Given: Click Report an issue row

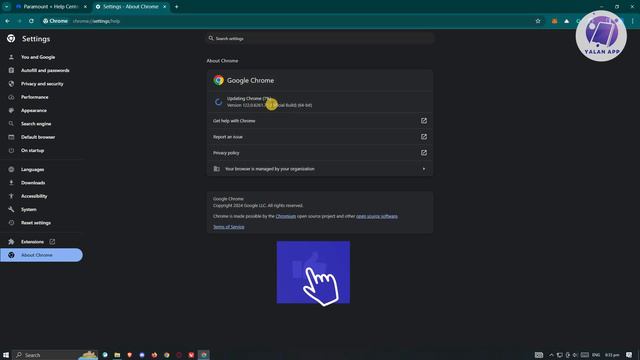Looking at the screenshot, I should pos(320,137).
